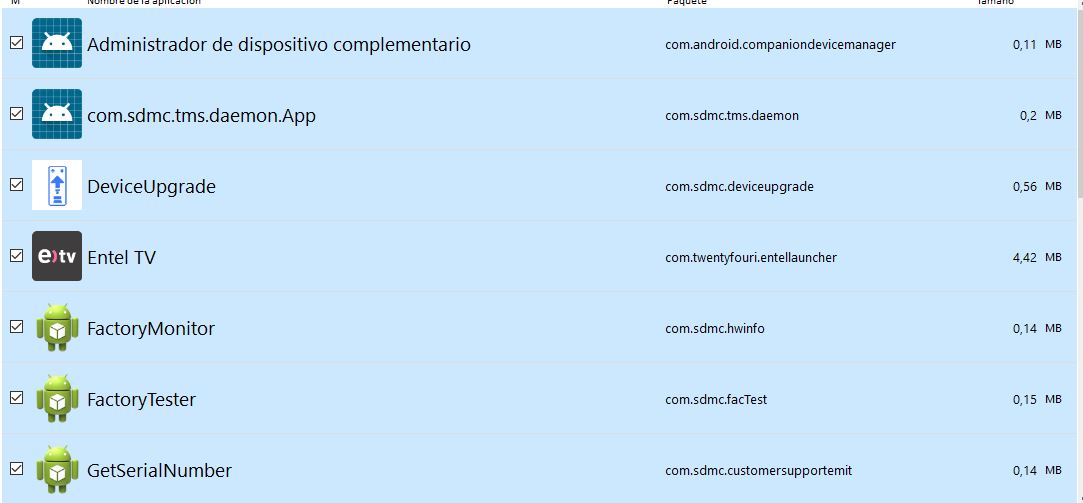Deselect the Entel TV checkbox
This screenshot has width=1083, height=503.
tap(16, 256)
